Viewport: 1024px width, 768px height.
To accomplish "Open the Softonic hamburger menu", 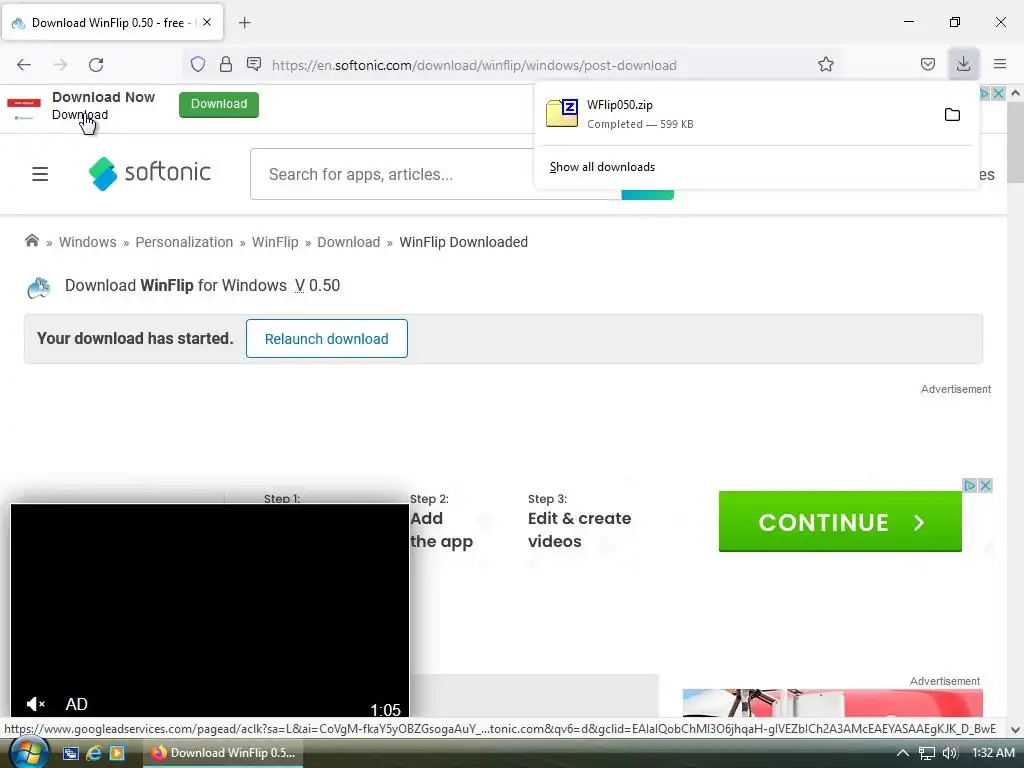I will click(x=40, y=174).
